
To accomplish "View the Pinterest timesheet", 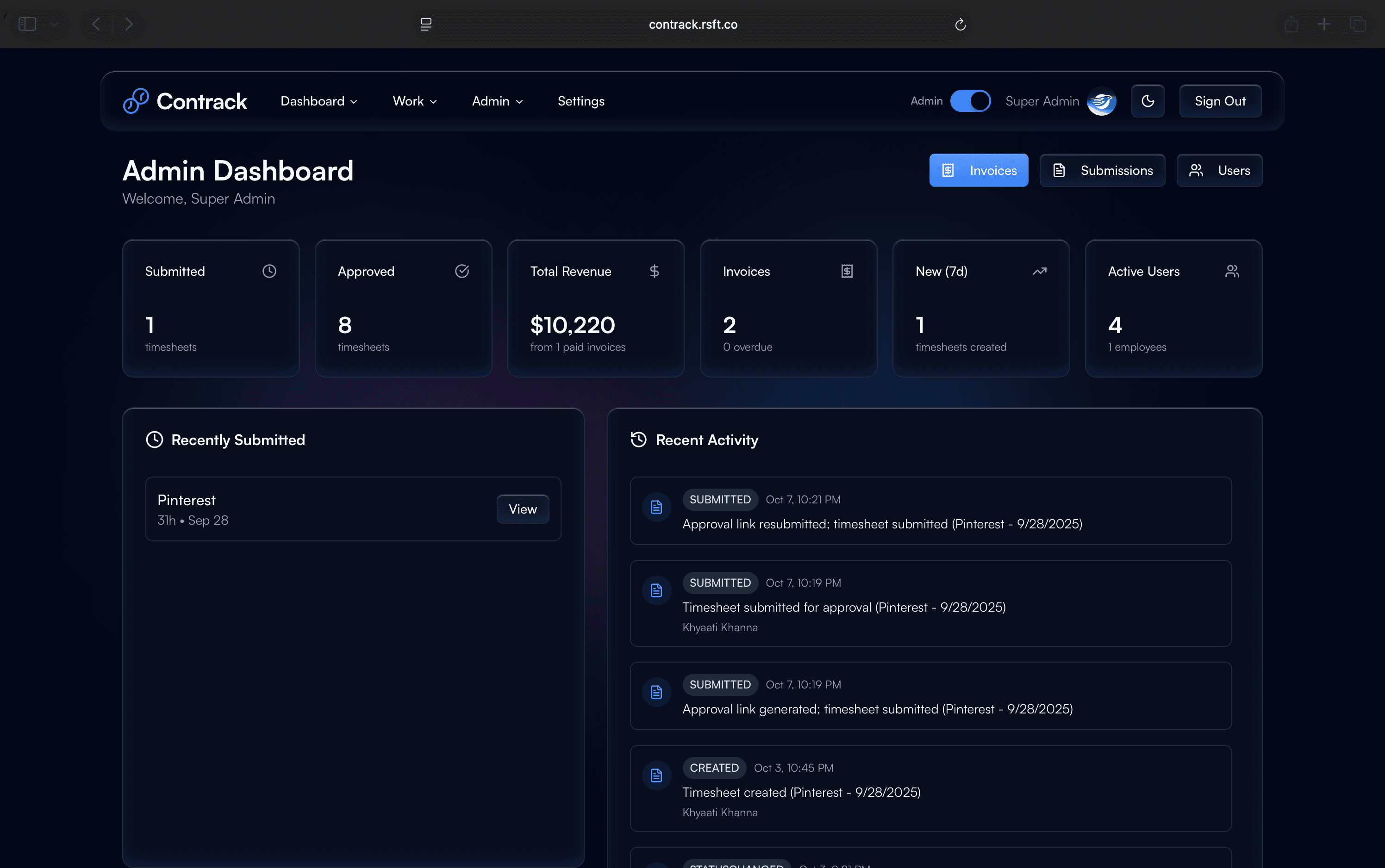I will coord(522,509).
